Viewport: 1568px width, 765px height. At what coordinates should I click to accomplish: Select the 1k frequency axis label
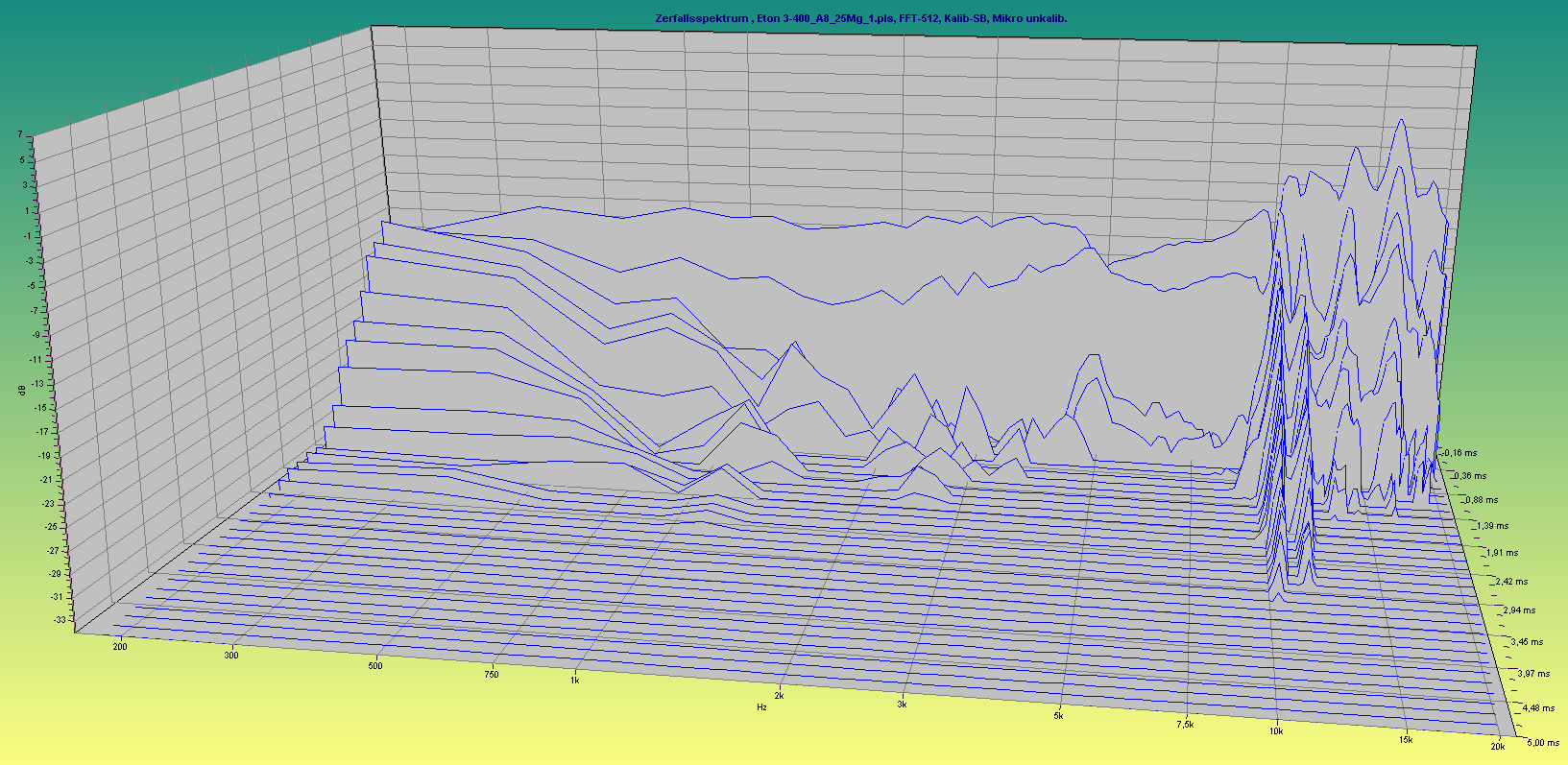coord(574,681)
